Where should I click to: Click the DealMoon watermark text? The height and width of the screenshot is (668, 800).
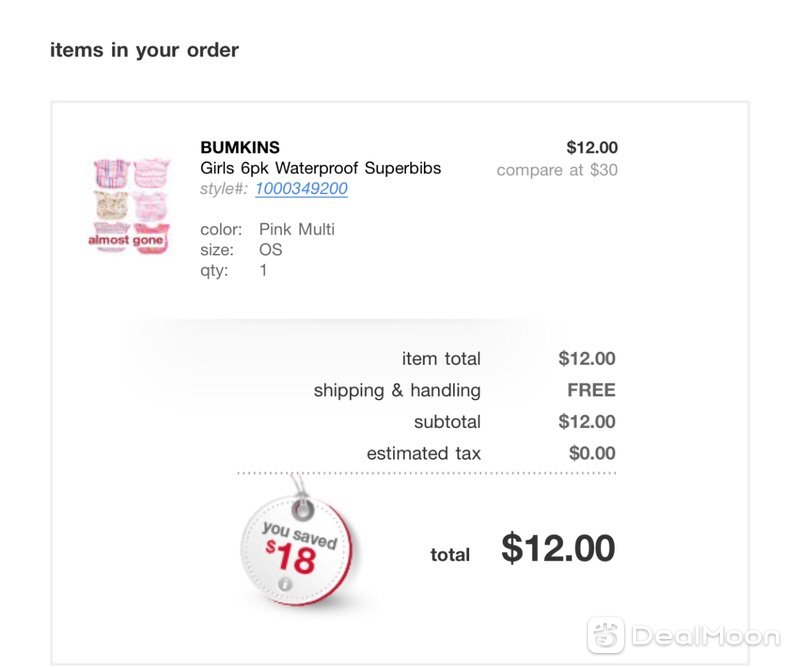706,636
